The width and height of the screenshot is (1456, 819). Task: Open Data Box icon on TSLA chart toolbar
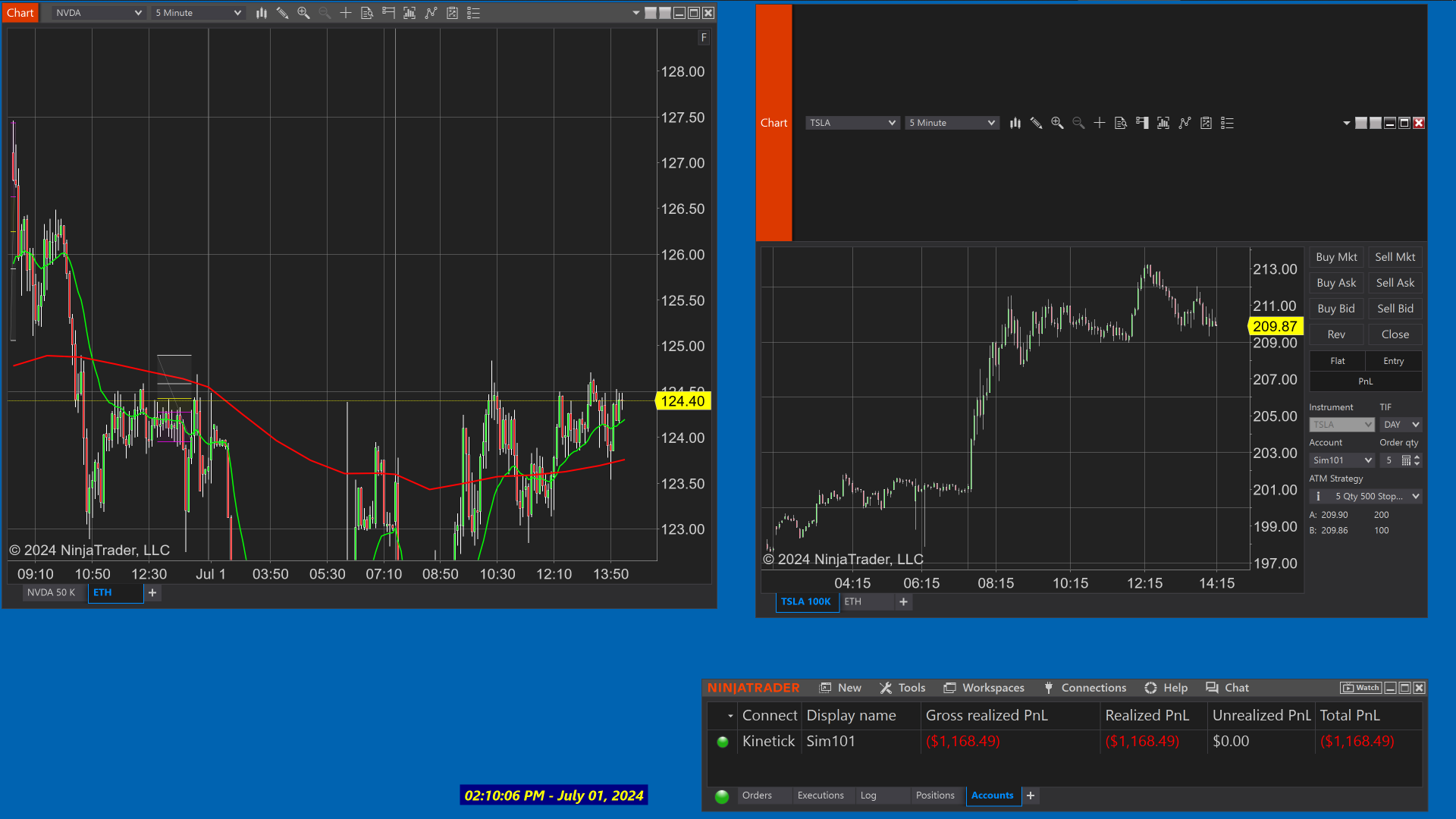1121,123
